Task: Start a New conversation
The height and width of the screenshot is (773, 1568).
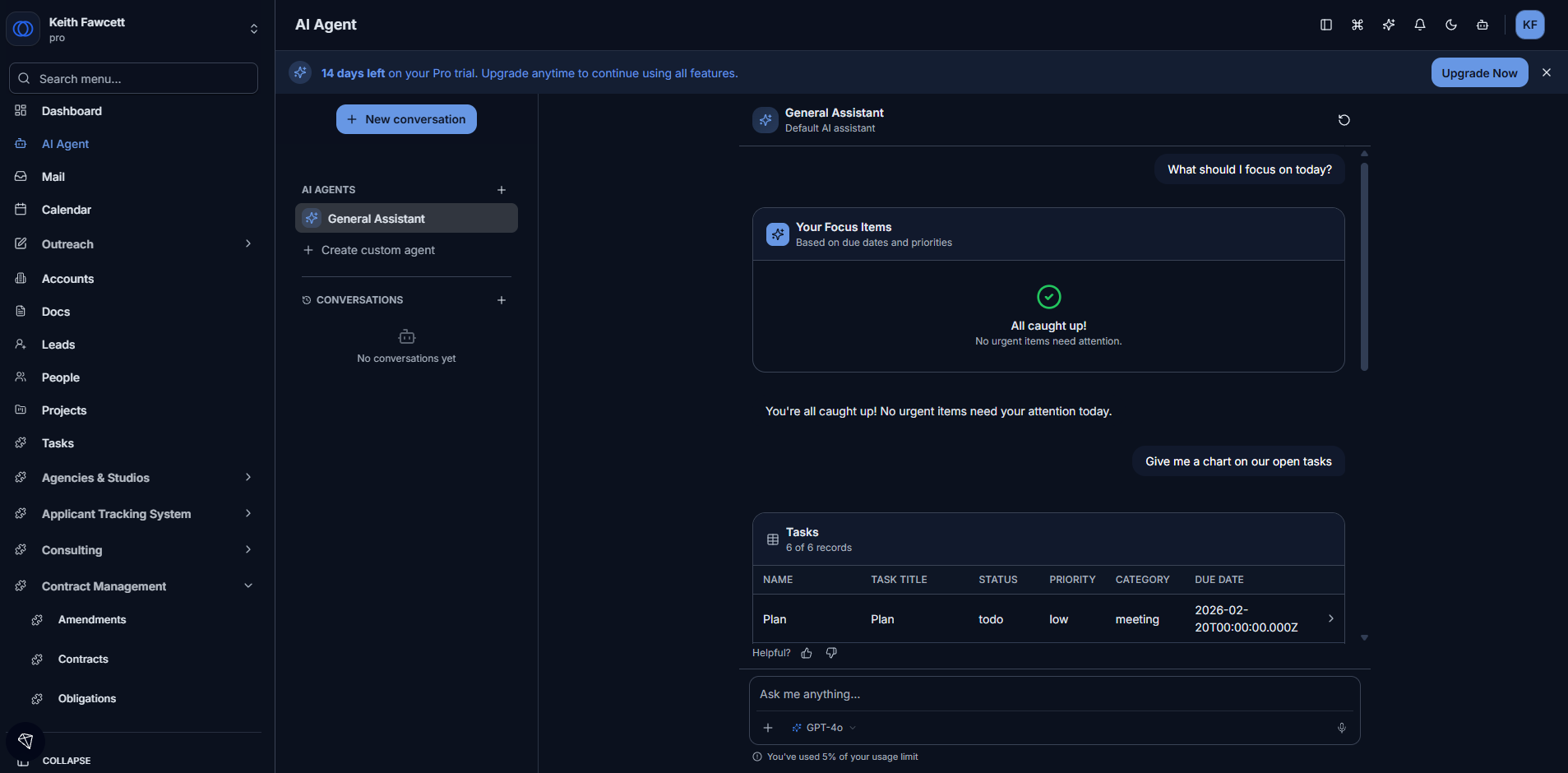Action: point(406,118)
